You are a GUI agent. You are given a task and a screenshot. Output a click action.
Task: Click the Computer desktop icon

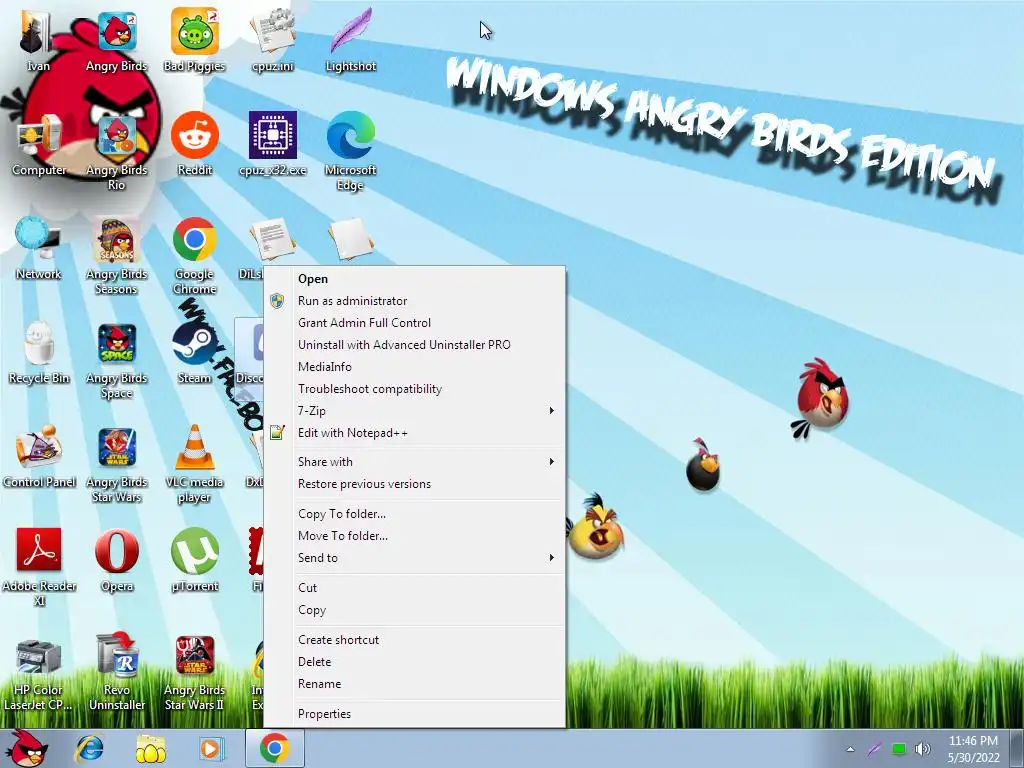pos(39,145)
